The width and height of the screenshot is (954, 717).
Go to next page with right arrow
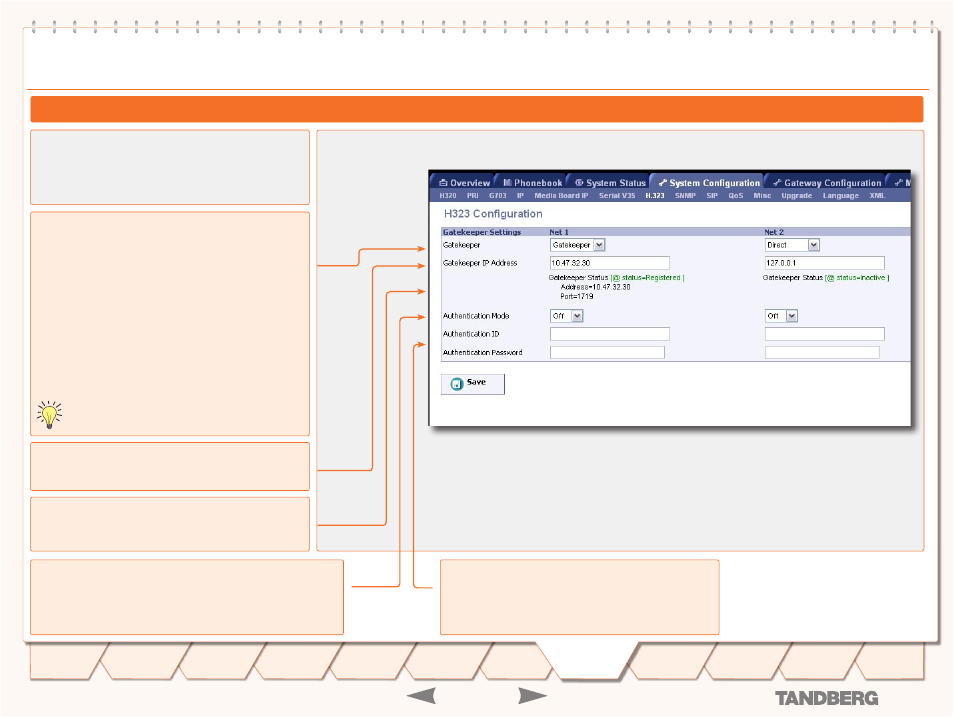pos(532,696)
